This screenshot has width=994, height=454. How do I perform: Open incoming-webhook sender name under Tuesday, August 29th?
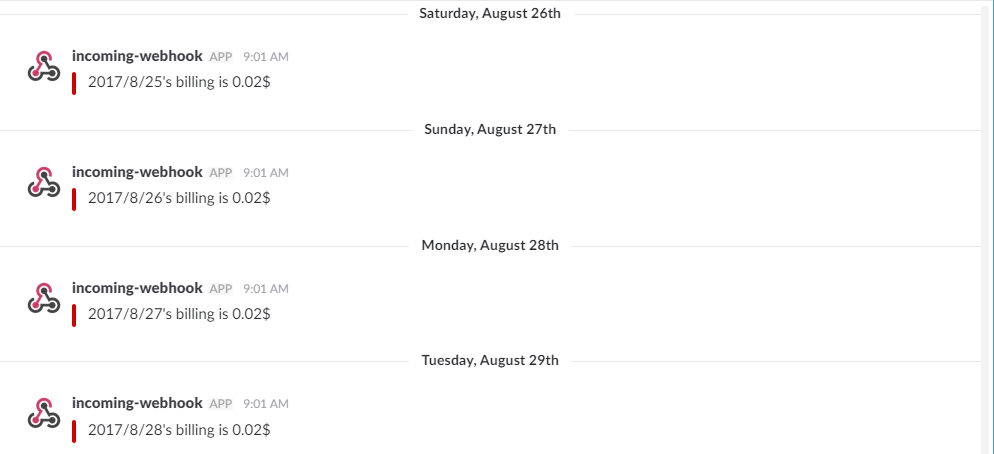pyautogui.click(x=137, y=403)
